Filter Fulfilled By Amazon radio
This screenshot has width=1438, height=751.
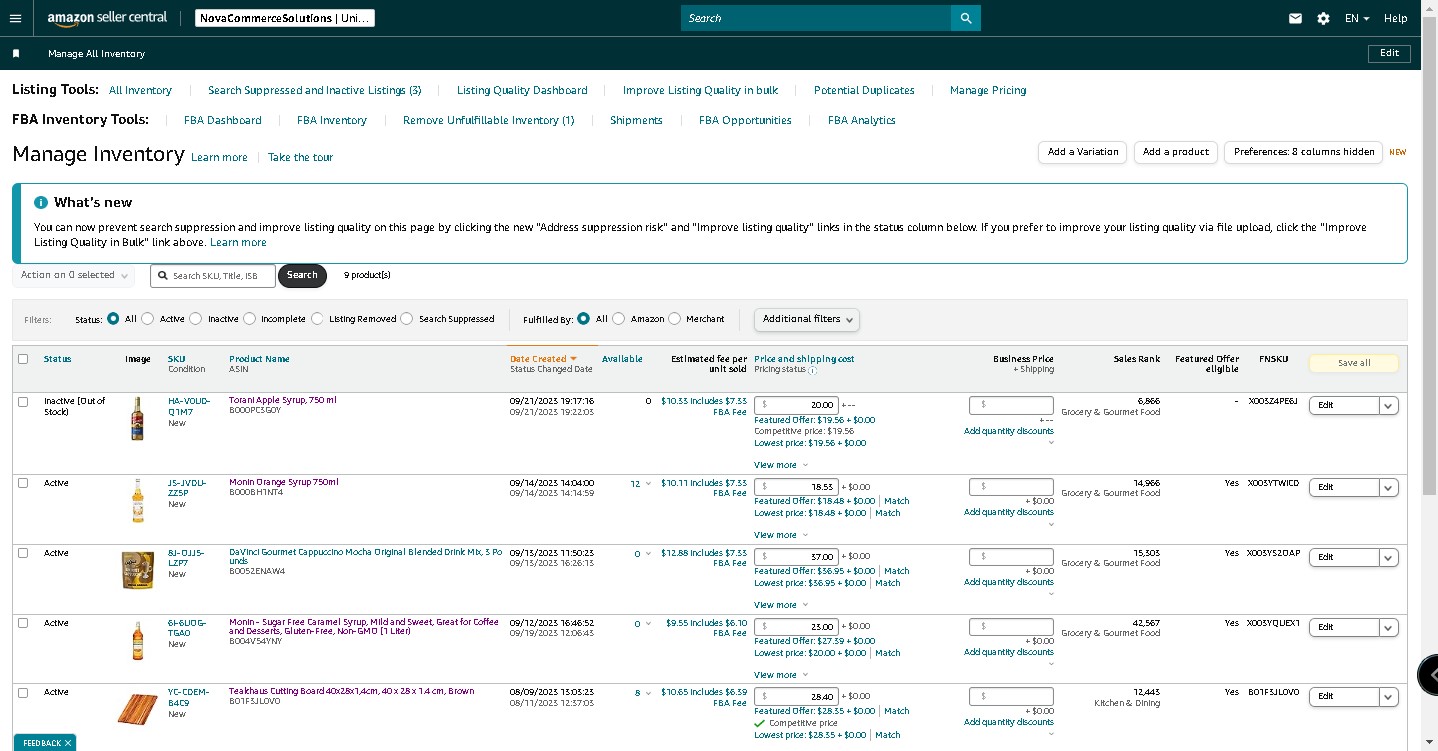point(619,319)
